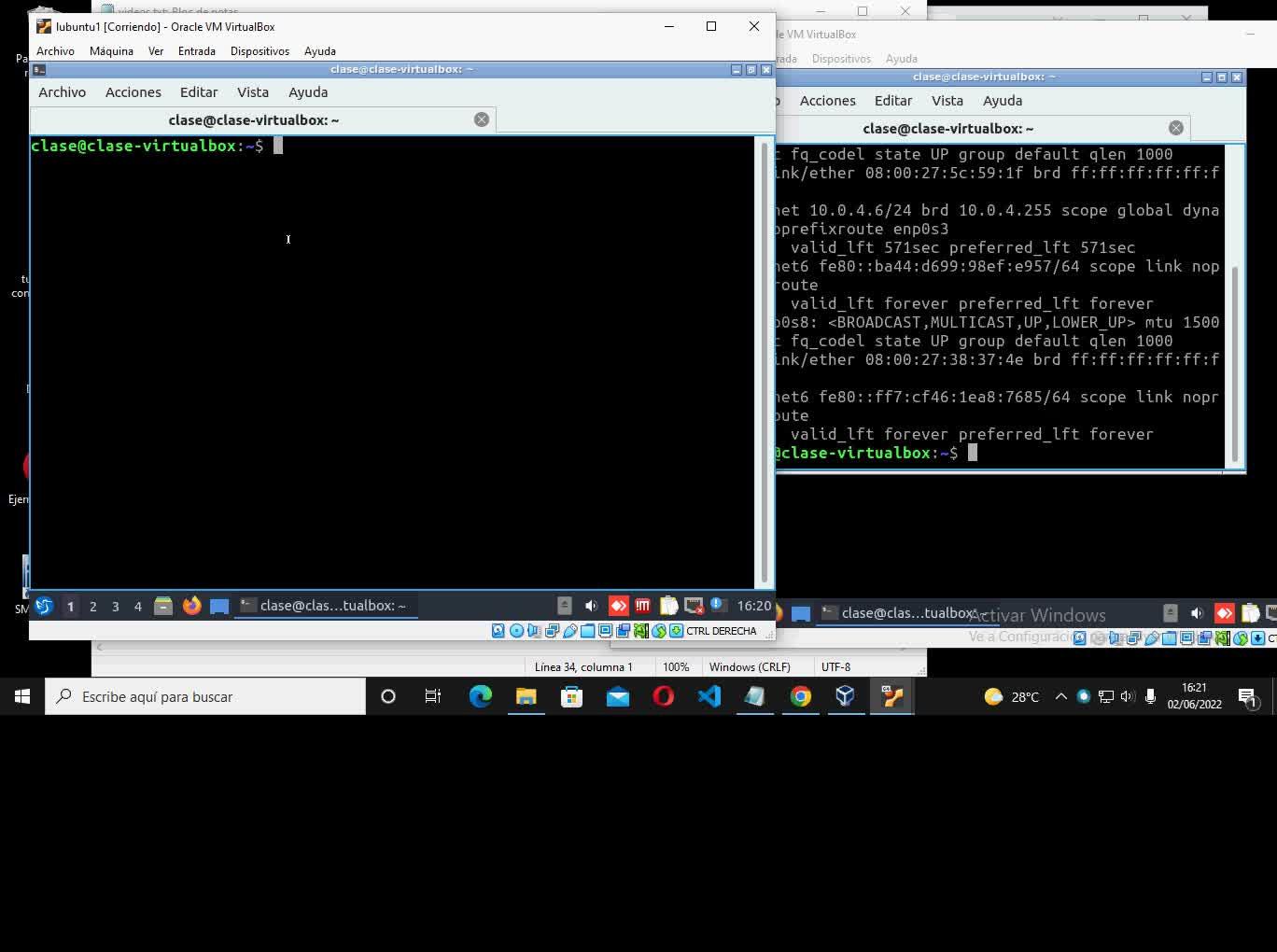Switch to workspace 2 in lubuntu1 panel
This screenshot has width=1277, height=952.
93,607
